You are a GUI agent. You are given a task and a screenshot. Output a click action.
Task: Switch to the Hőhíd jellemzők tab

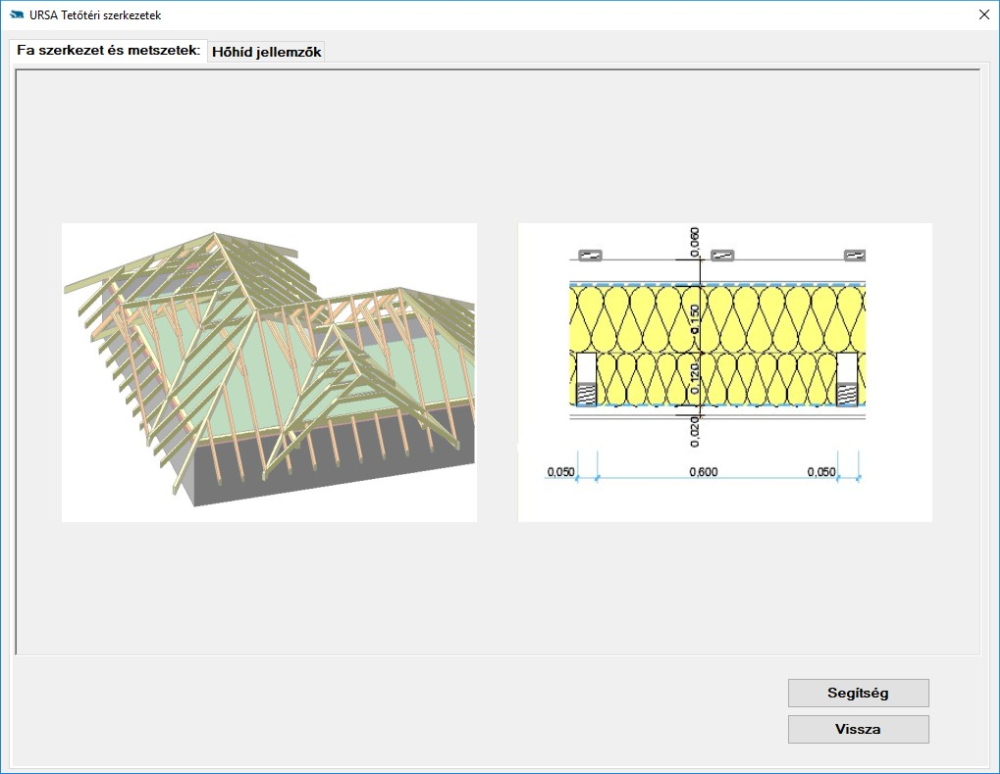[x=266, y=52]
